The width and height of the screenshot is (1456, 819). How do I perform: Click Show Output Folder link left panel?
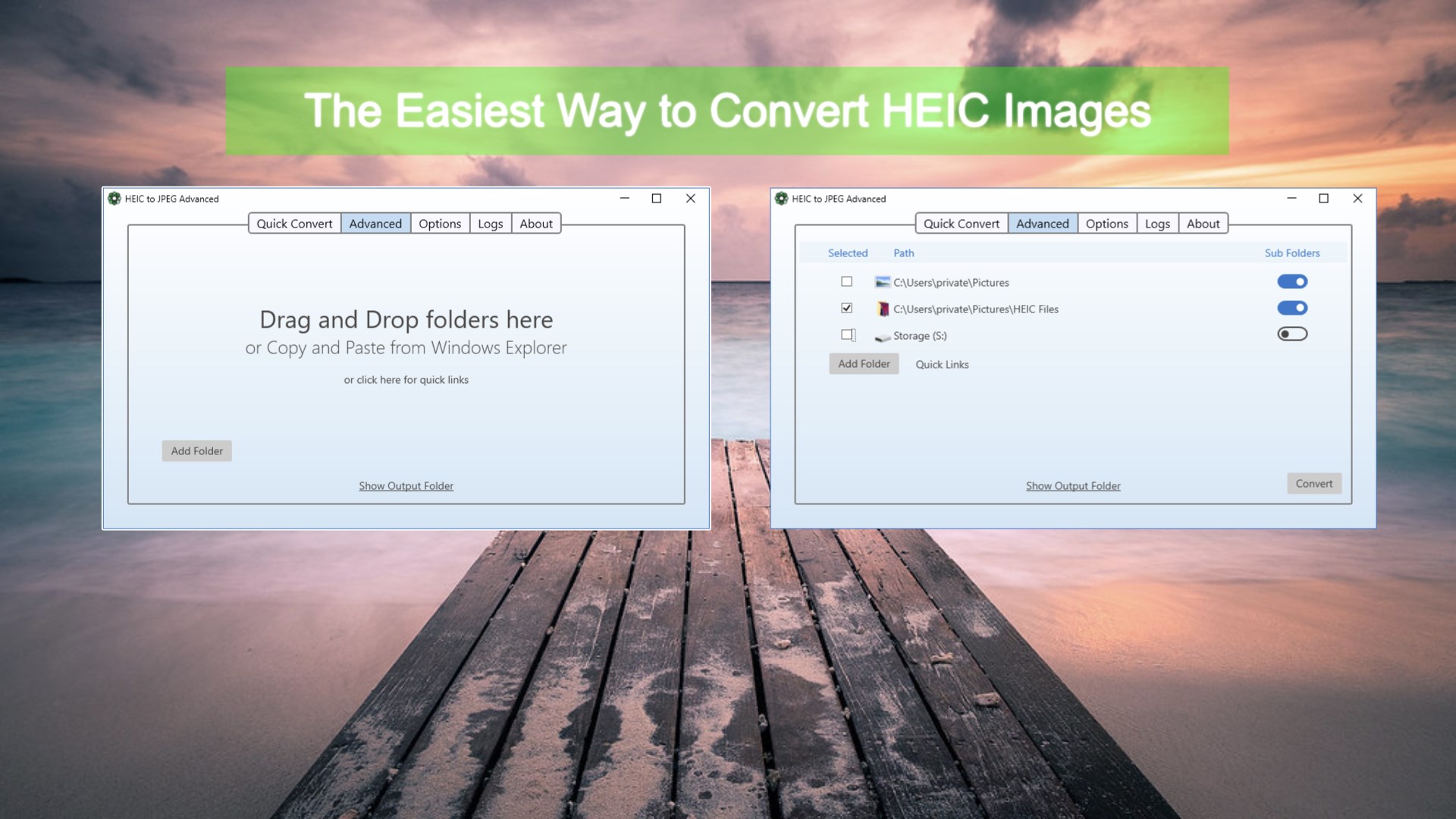[x=405, y=485]
